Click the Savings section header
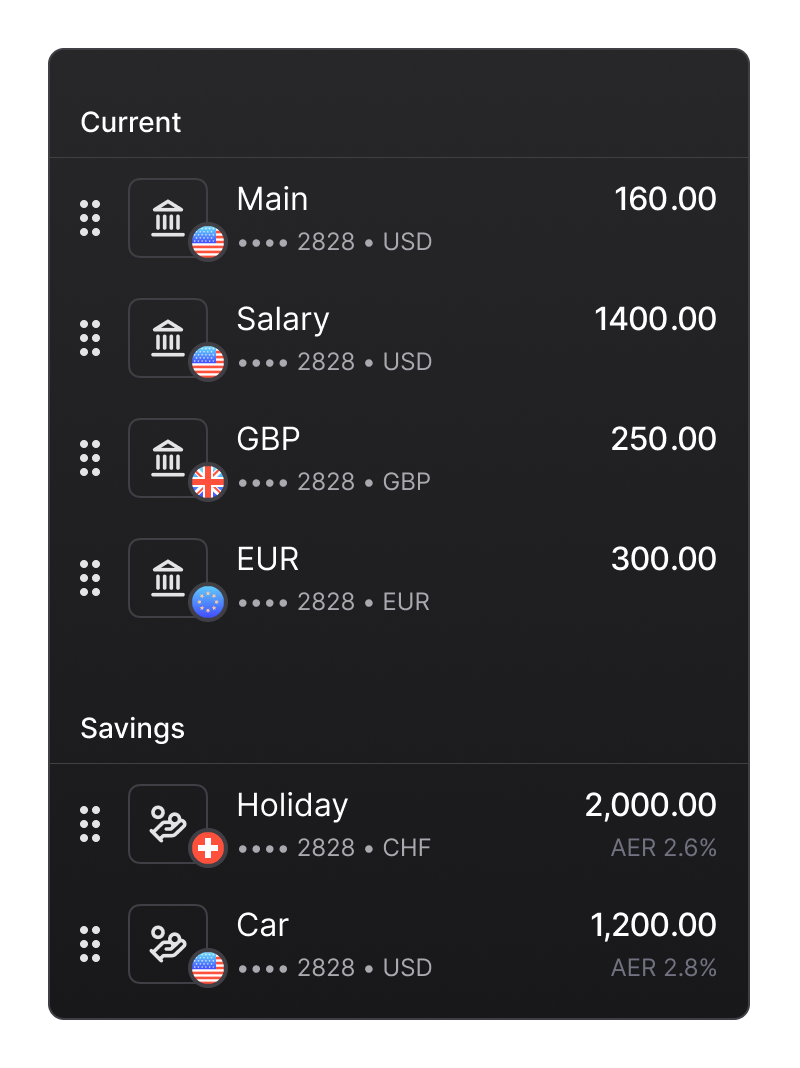Screen dimensions: 800x1068 point(133,728)
